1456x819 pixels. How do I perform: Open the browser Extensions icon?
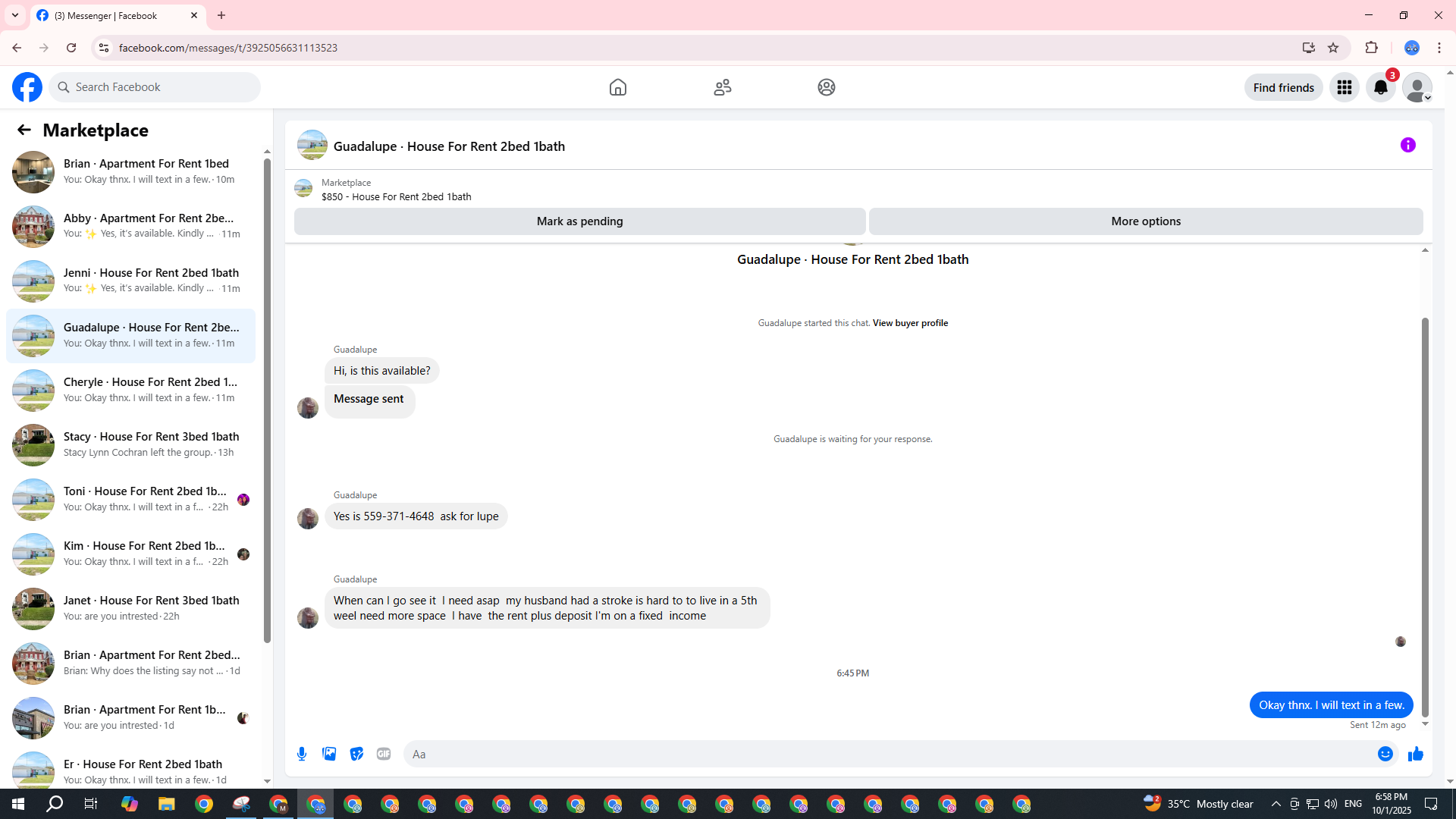pos(1371,48)
